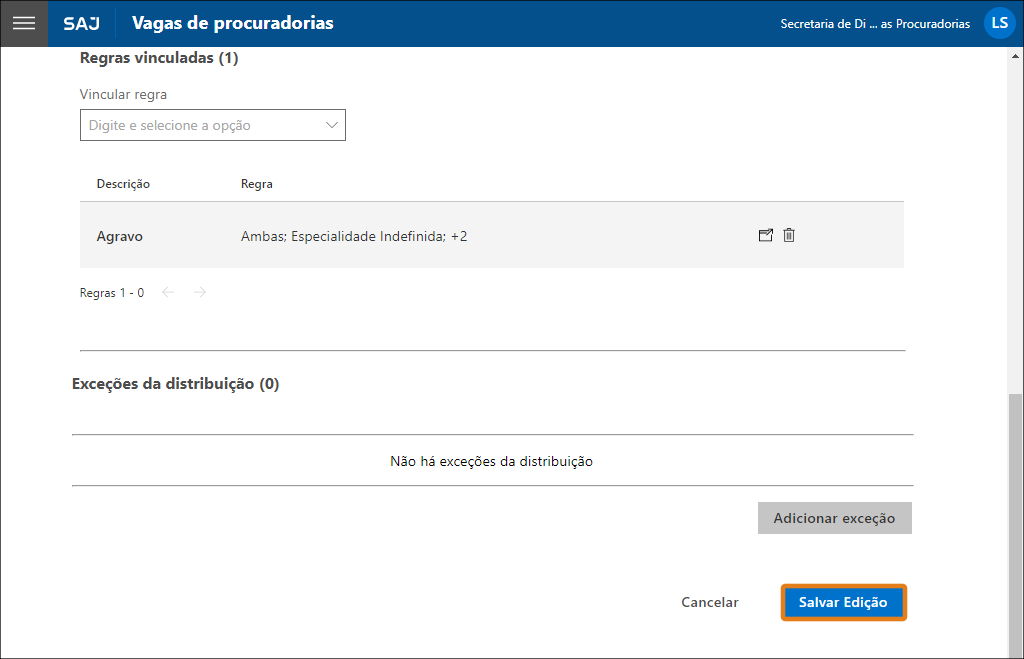Click the SAJ logo

[81, 23]
